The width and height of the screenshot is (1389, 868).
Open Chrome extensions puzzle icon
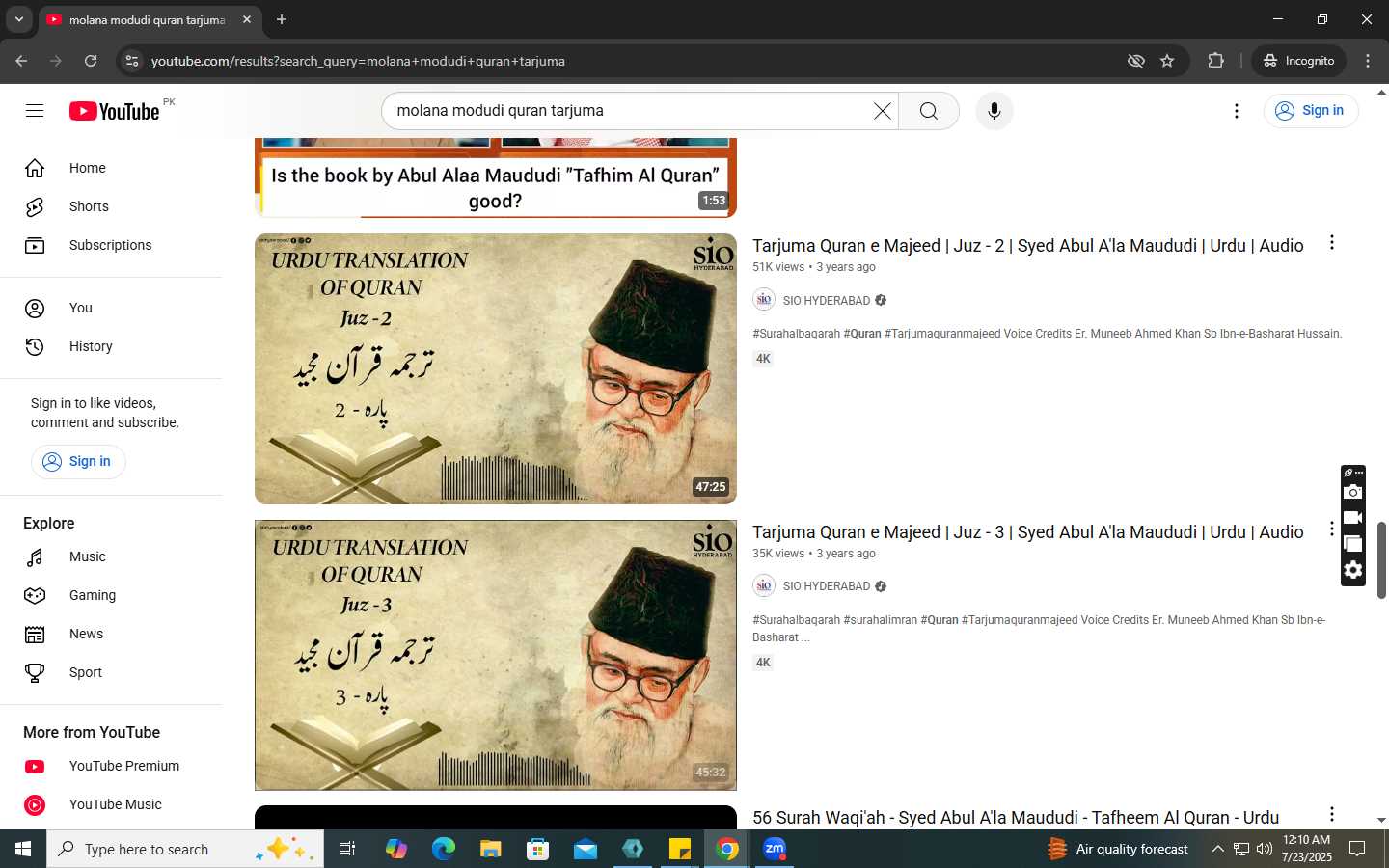click(x=1215, y=61)
